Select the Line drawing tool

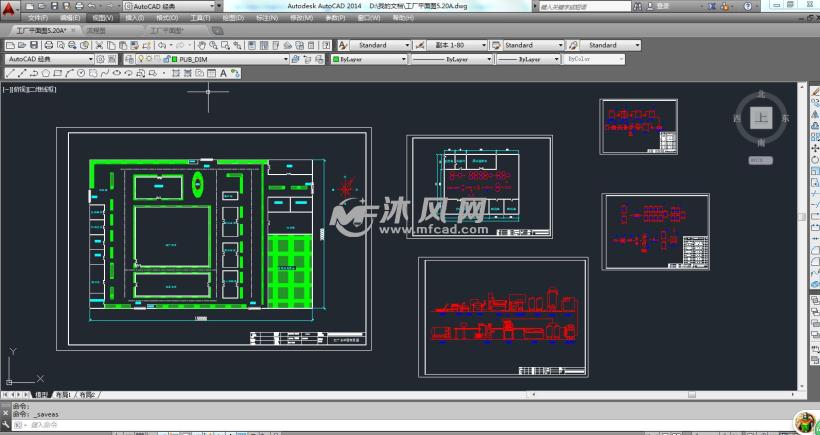click(9, 73)
